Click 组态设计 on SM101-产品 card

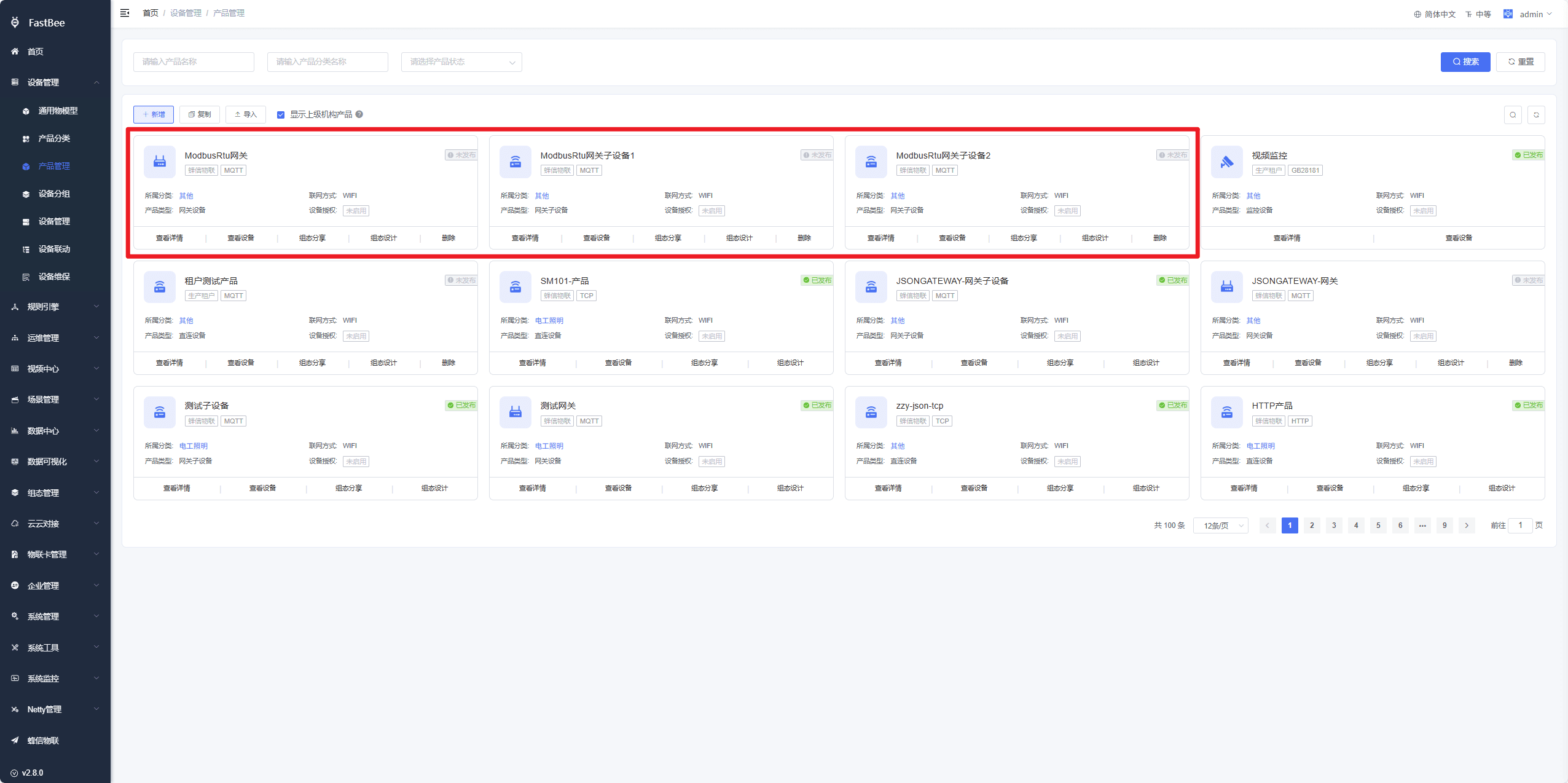(790, 363)
